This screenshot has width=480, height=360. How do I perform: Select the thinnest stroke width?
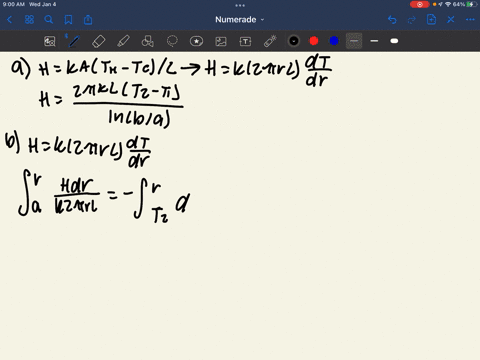point(354,41)
